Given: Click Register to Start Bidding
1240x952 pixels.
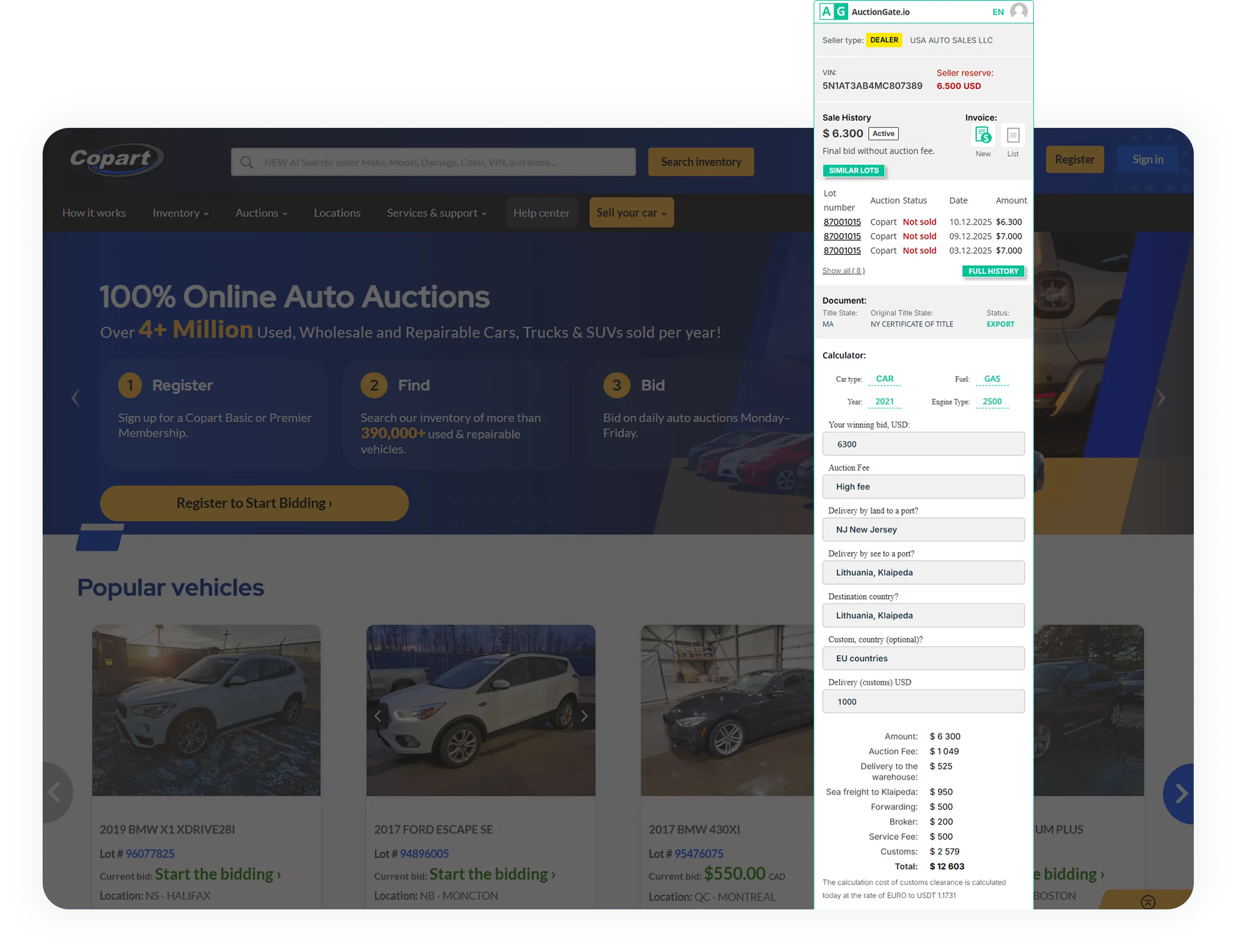Looking at the screenshot, I should [x=254, y=503].
